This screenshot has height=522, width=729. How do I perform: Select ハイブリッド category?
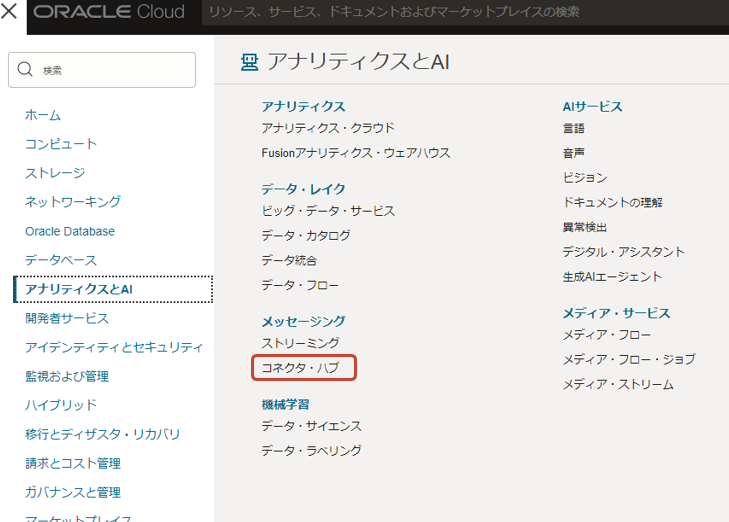61,405
